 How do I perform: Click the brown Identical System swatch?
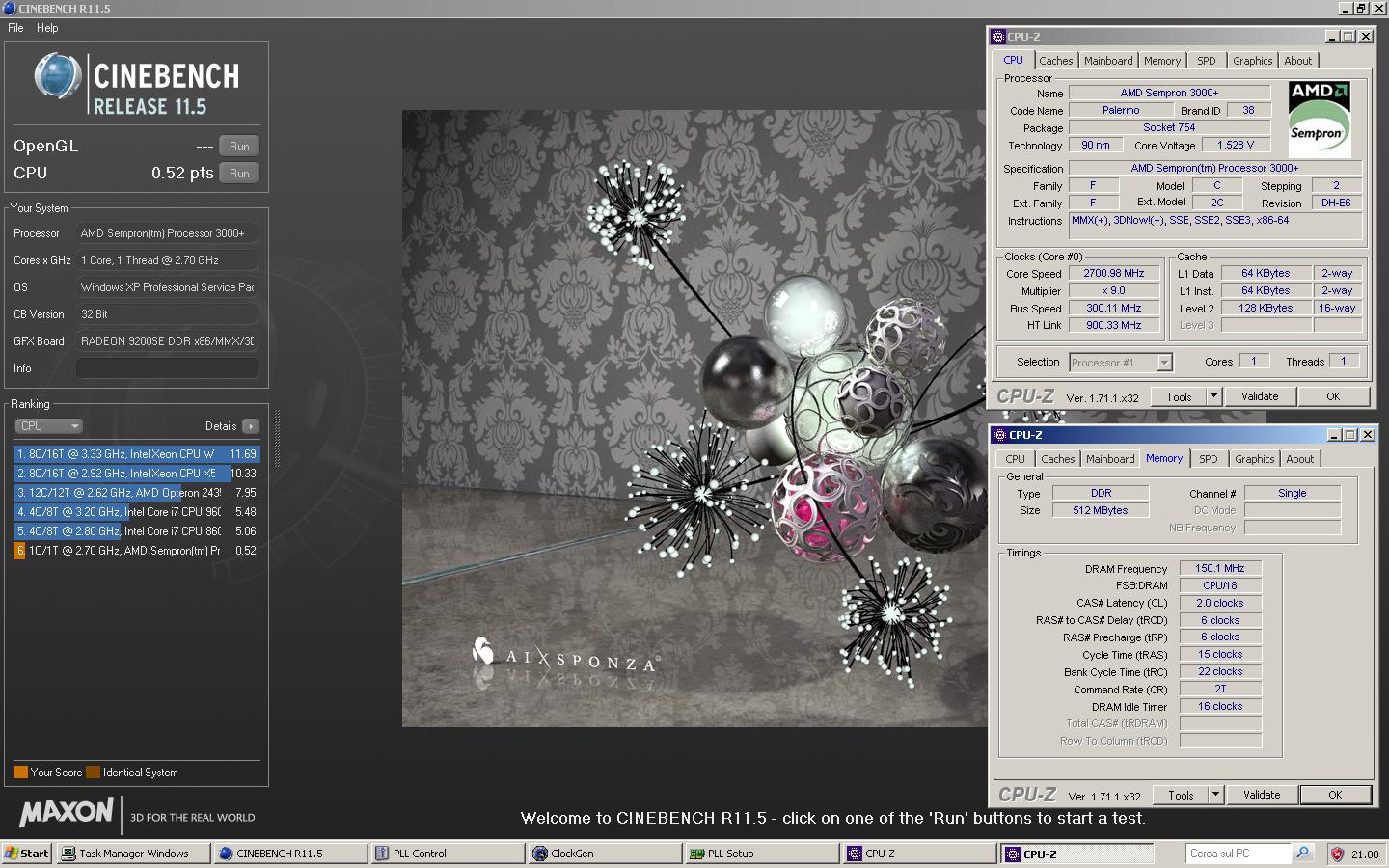click(x=93, y=773)
